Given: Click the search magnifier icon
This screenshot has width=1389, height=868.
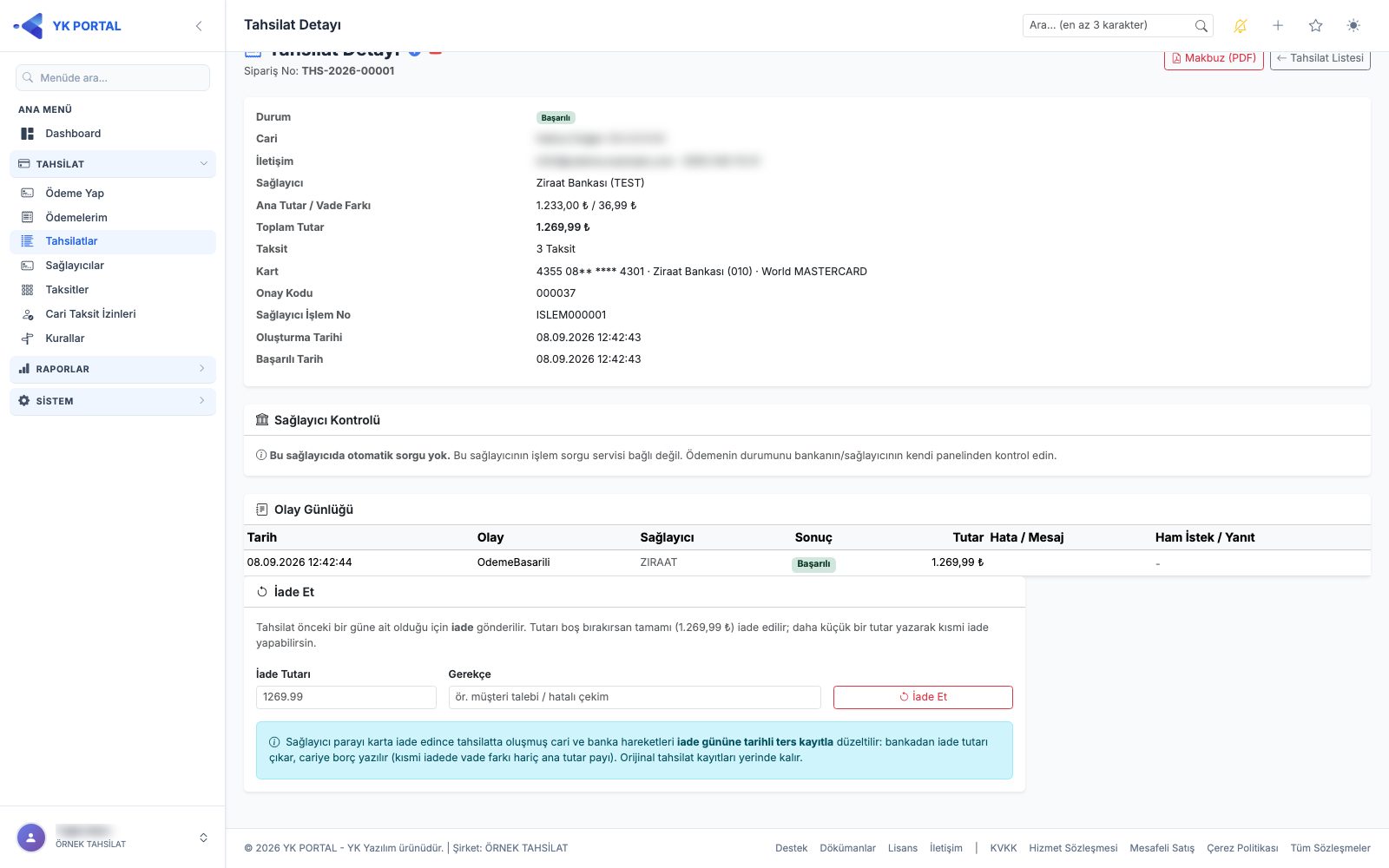Looking at the screenshot, I should coord(1201,26).
